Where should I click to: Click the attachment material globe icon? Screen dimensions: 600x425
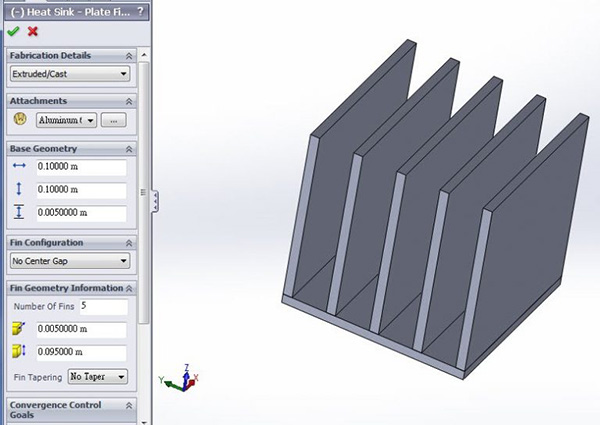(x=20, y=119)
